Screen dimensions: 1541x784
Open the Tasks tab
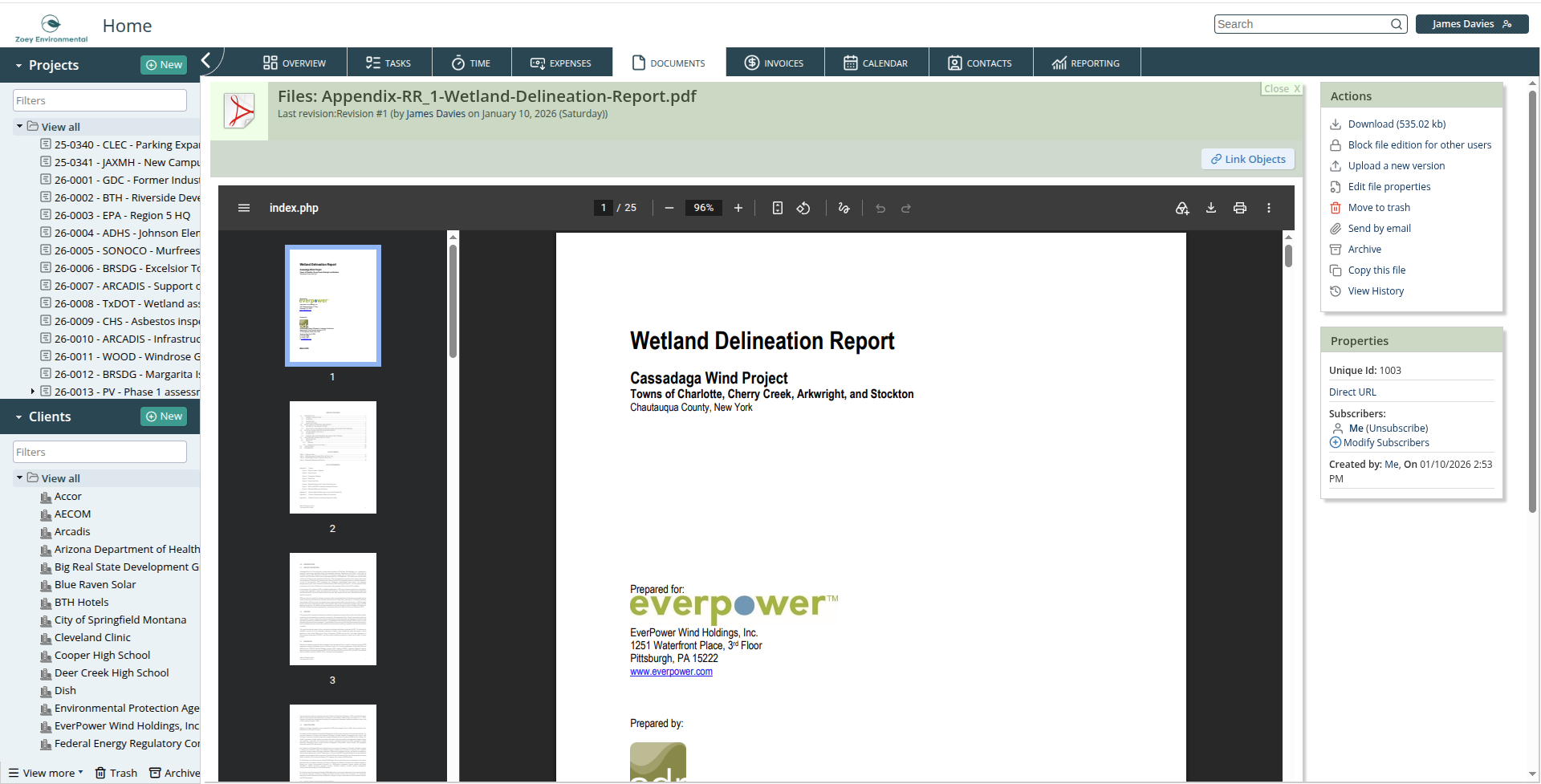(388, 63)
